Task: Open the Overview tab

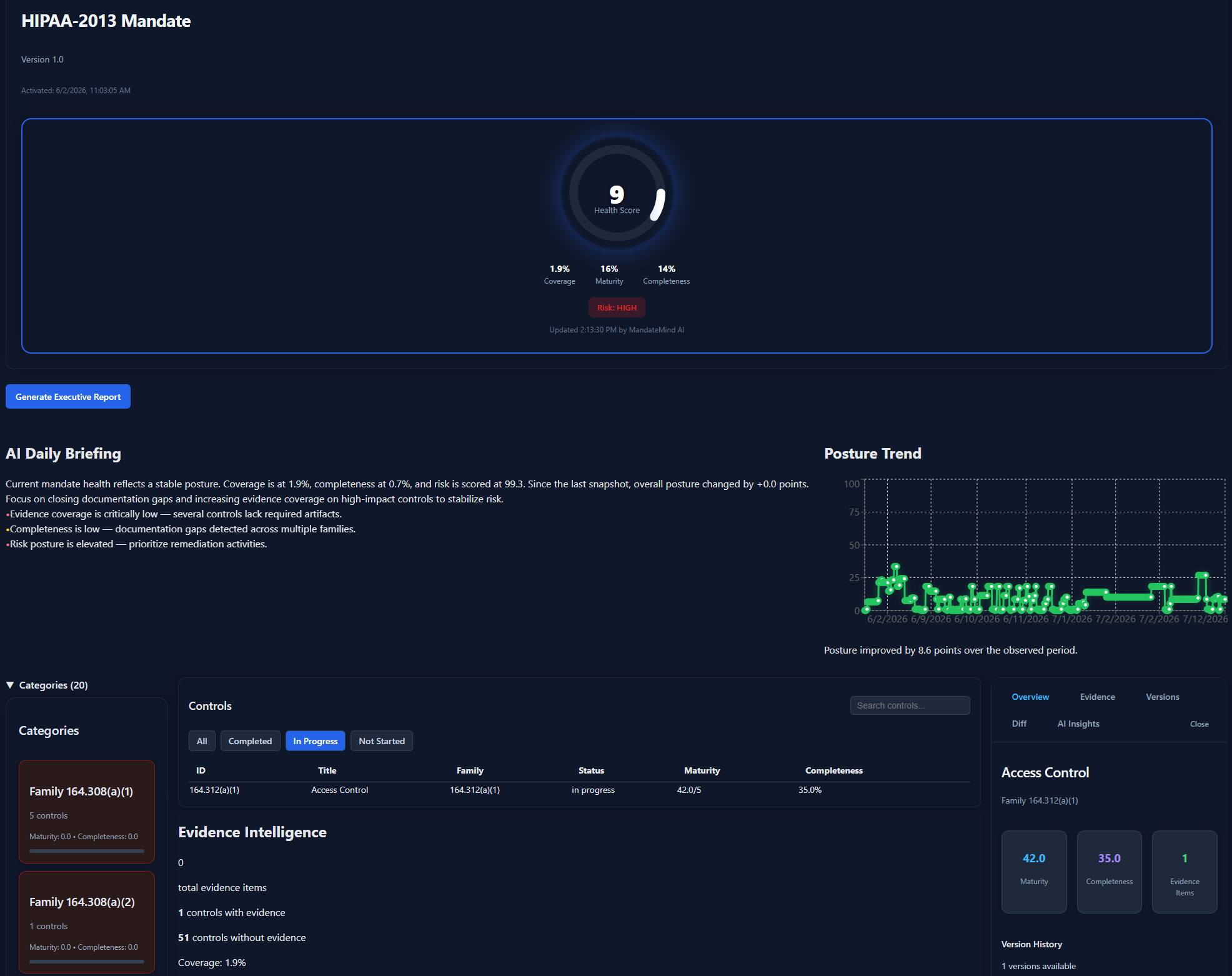Action: [x=1030, y=697]
